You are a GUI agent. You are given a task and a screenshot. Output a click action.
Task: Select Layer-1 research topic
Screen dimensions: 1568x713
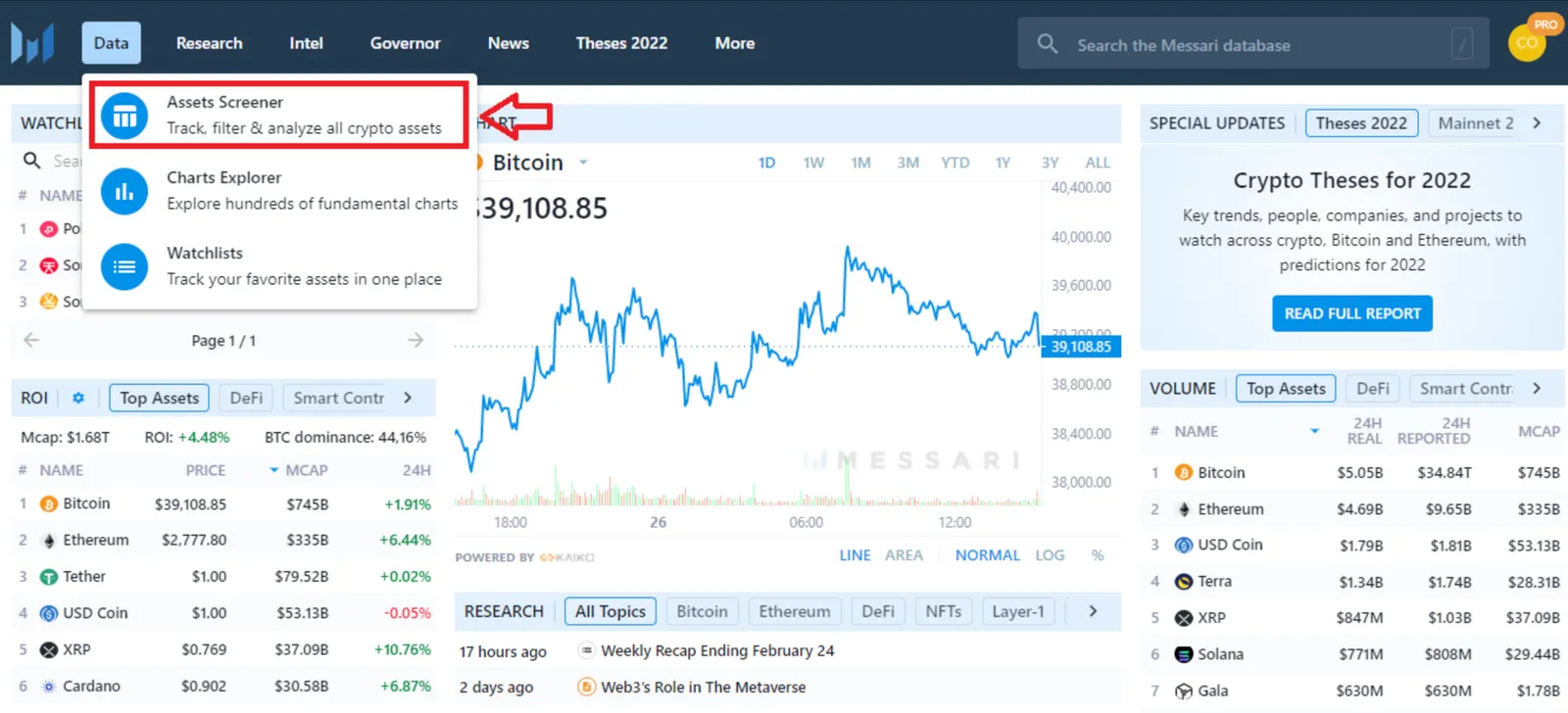point(1018,611)
